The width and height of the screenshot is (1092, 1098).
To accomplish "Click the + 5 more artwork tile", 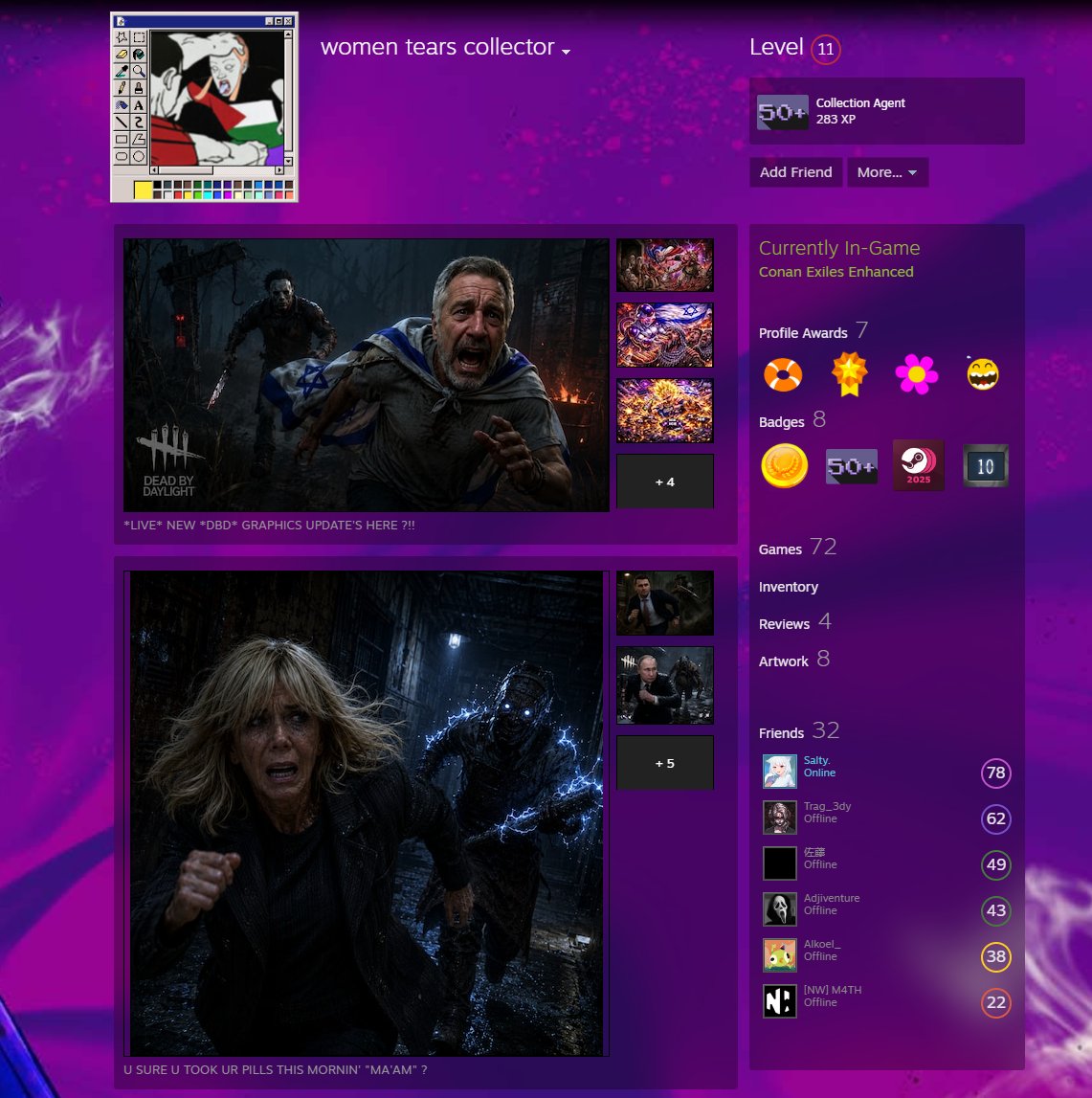I will click(665, 763).
